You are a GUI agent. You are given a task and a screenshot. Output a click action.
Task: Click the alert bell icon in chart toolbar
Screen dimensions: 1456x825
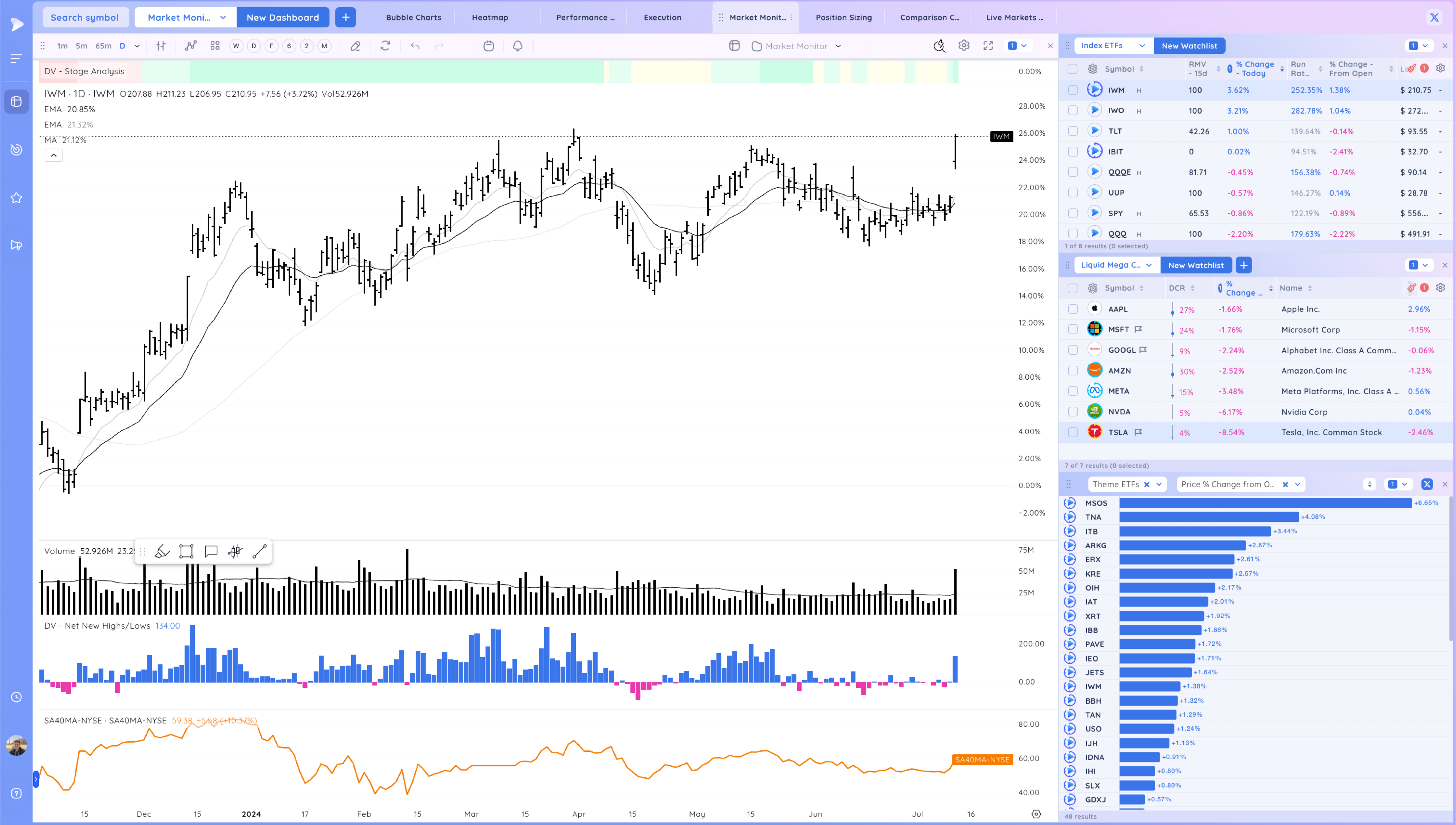(517, 46)
